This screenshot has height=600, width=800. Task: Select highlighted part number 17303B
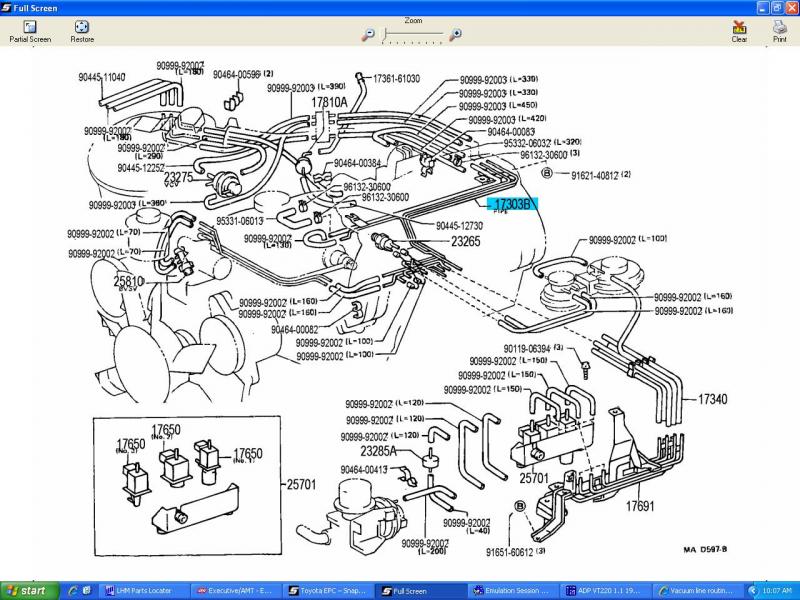tap(512, 204)
